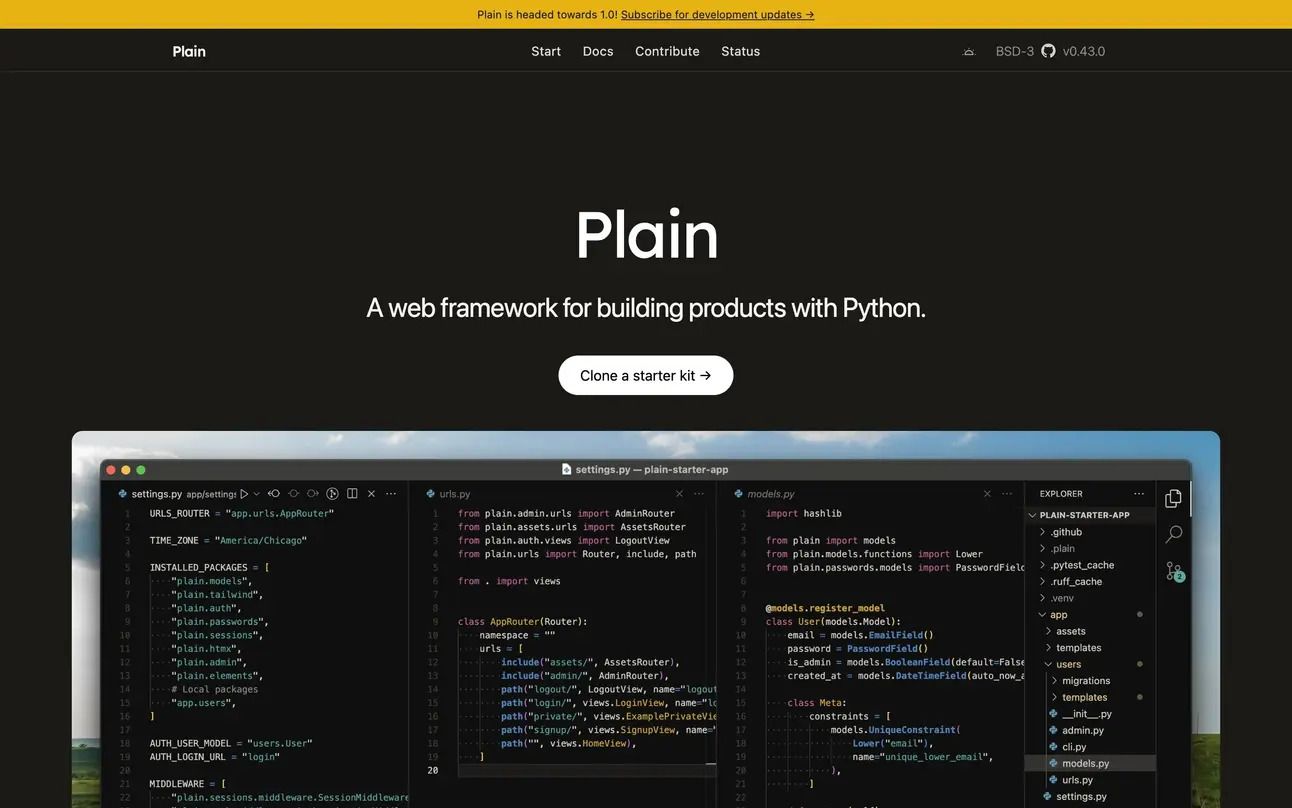Click the class Meta line in models.py
Viewport: 1292px width, 808px height.
[x=817, y=702]
